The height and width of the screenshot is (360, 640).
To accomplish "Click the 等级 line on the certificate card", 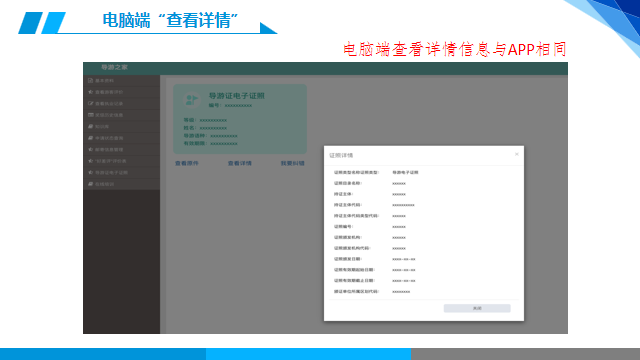I will 205,120.
